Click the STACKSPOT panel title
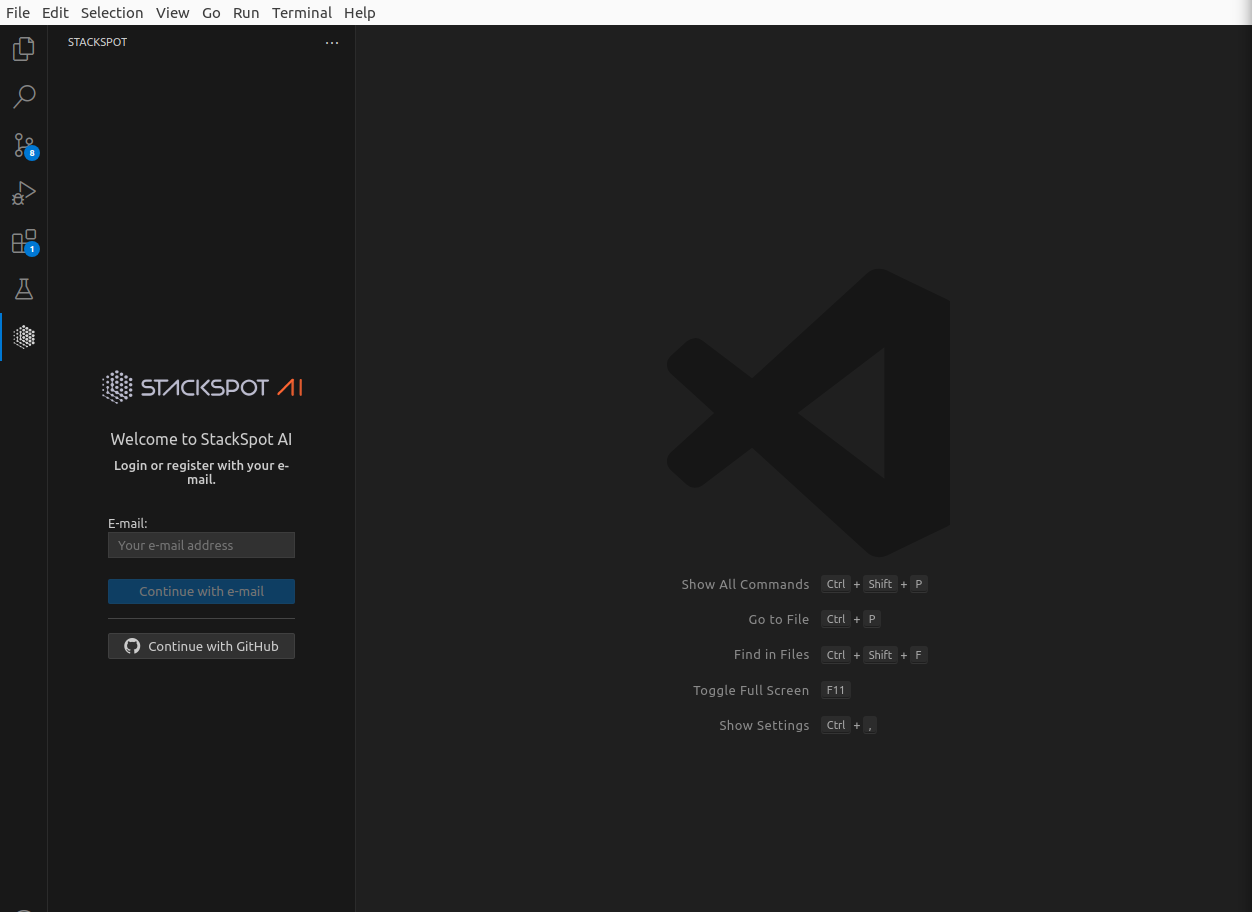This screenshot has height=912, width=1252. click(x=97, y=42)
